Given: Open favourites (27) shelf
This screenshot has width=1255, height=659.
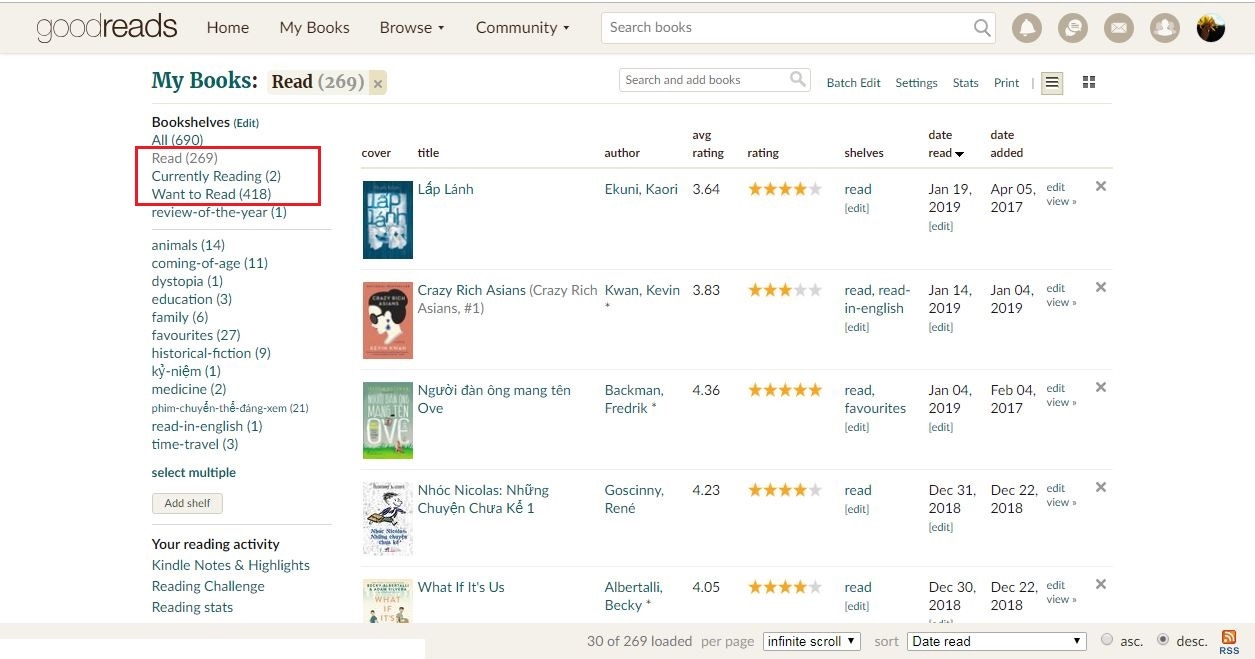Looking at the screenshot, I should pyautogui.click(x=196, y=335).
